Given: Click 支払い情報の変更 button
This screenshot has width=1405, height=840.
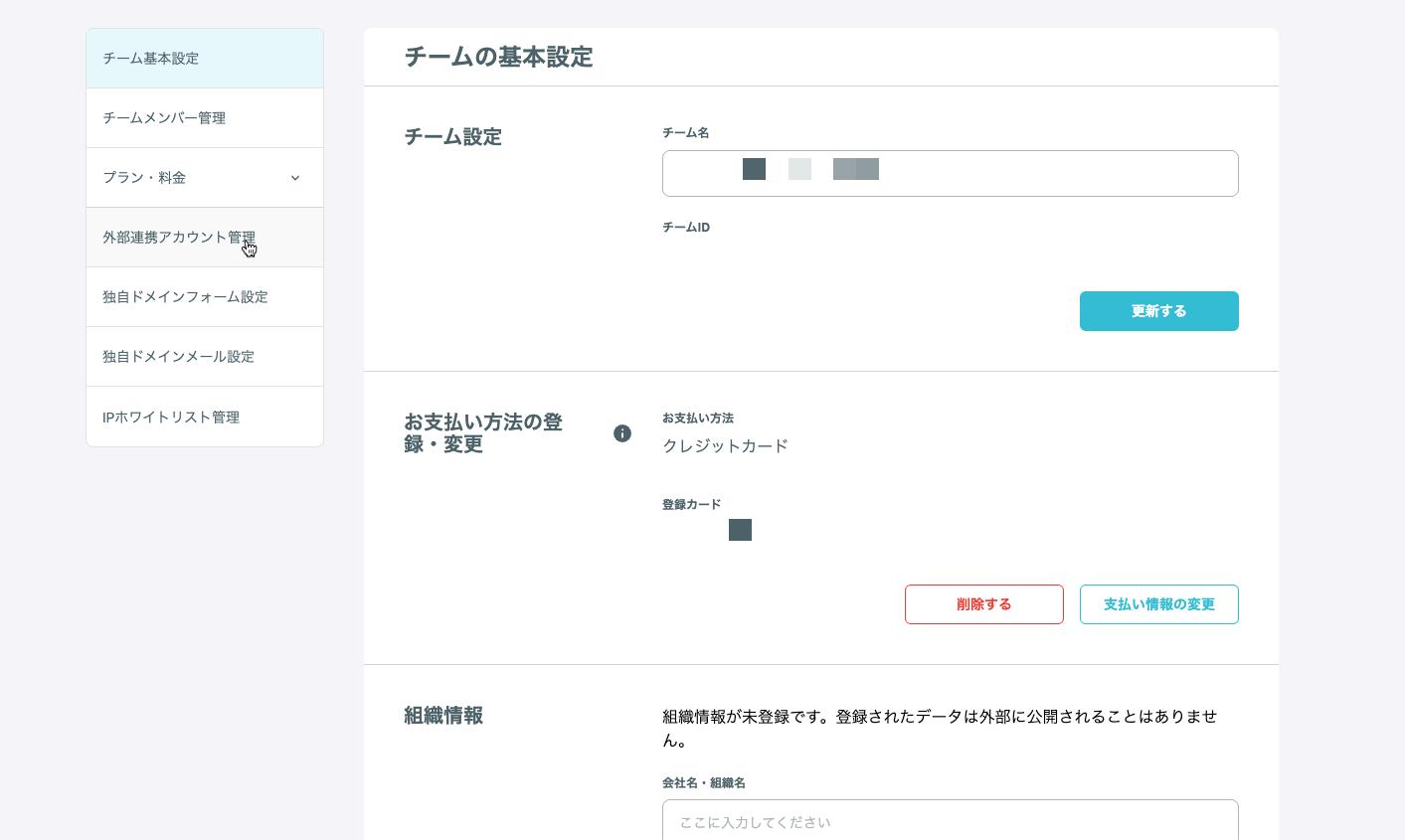Looking at the screenshot, I should [x=1159, y=604].
